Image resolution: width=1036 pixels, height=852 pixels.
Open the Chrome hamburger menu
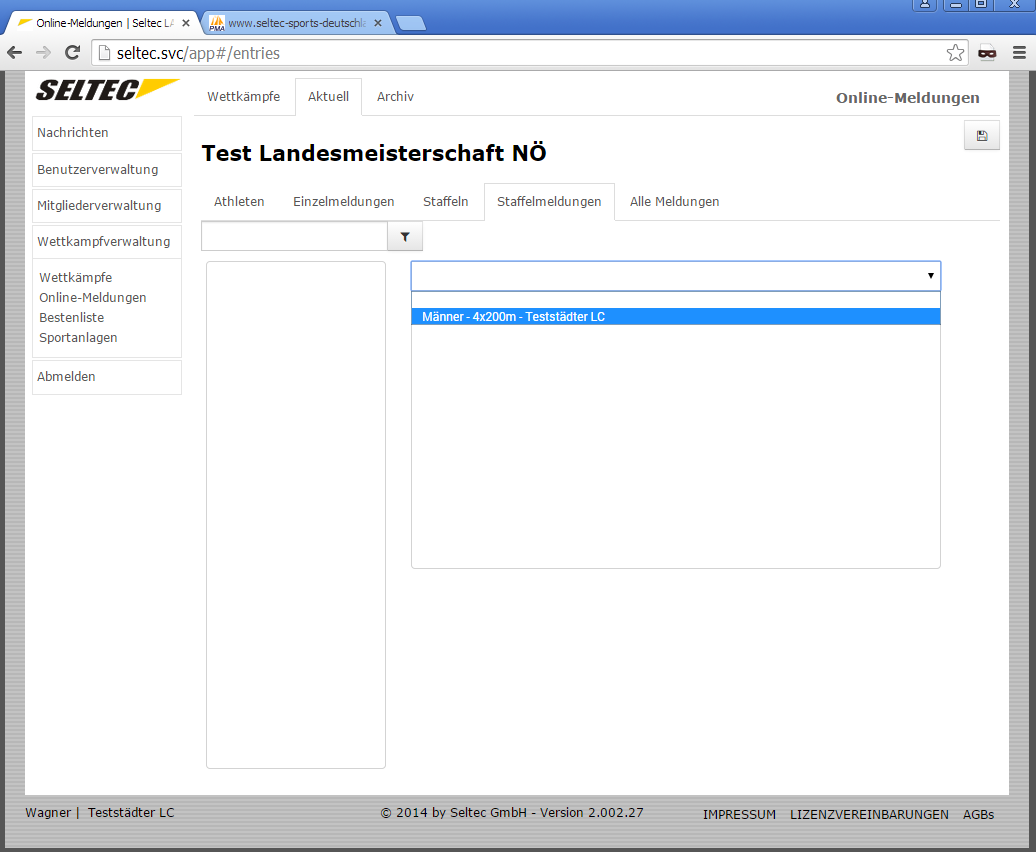[1019, 53]
